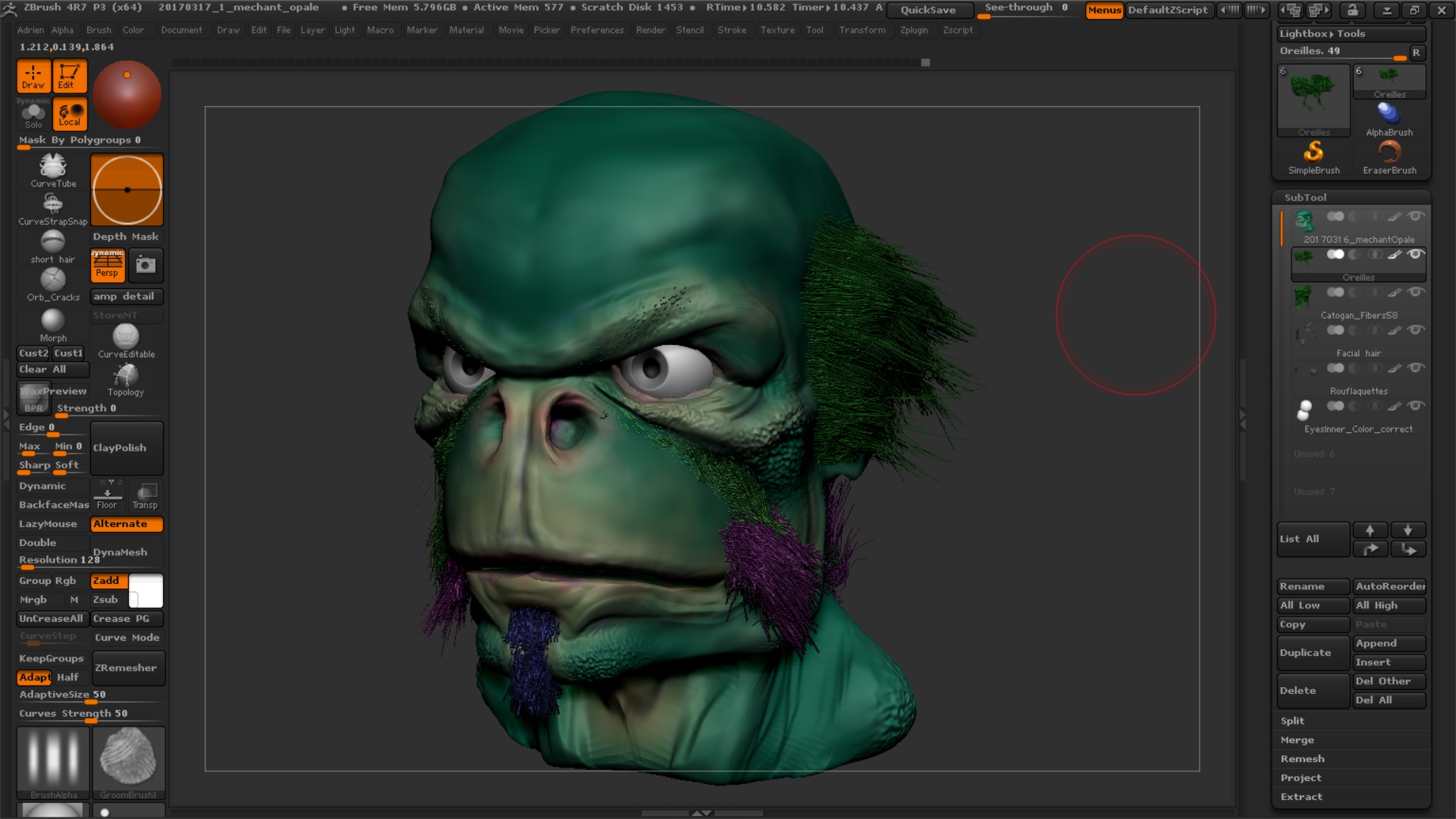1456x819 pixels.
Task: Toggle the Floor grid icon
Action: (107, 494)
